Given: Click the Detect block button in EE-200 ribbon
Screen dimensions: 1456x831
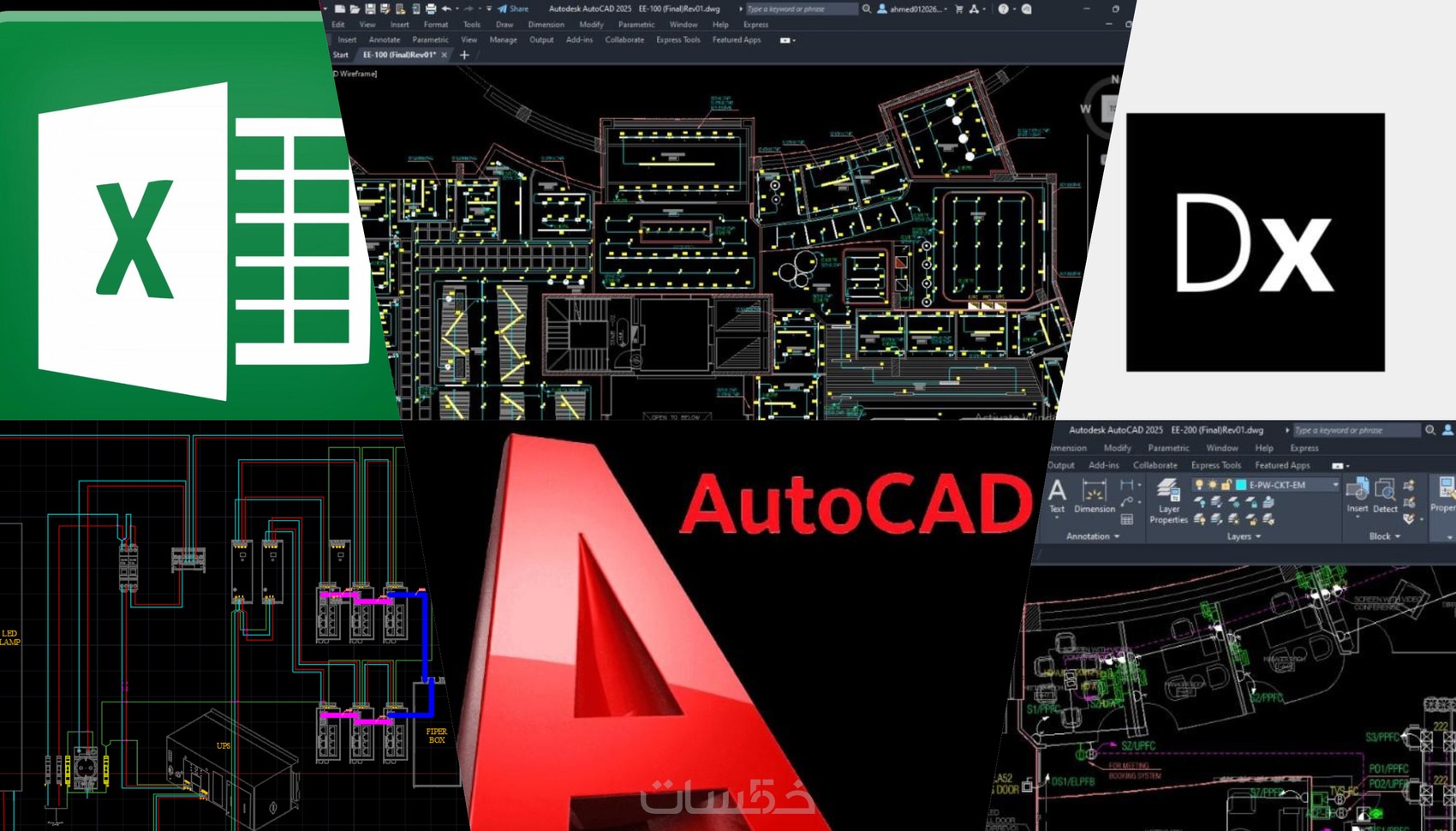Looking at the screenshot, I should coord(1385,496).
